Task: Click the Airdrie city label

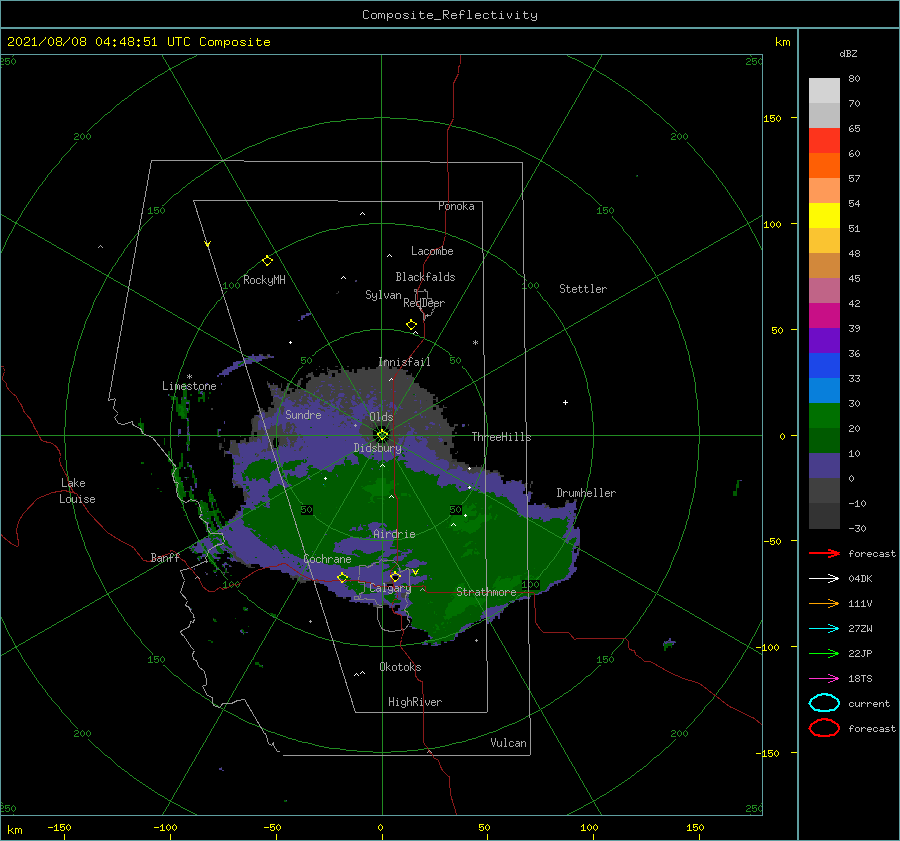Action: (394, 534)
